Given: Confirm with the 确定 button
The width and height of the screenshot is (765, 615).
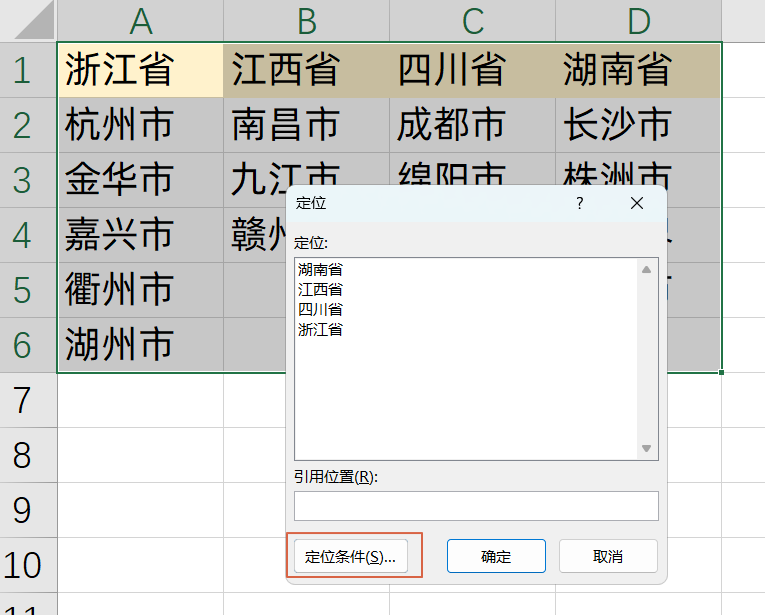Looking at the screenshot, I should point(496,556).
